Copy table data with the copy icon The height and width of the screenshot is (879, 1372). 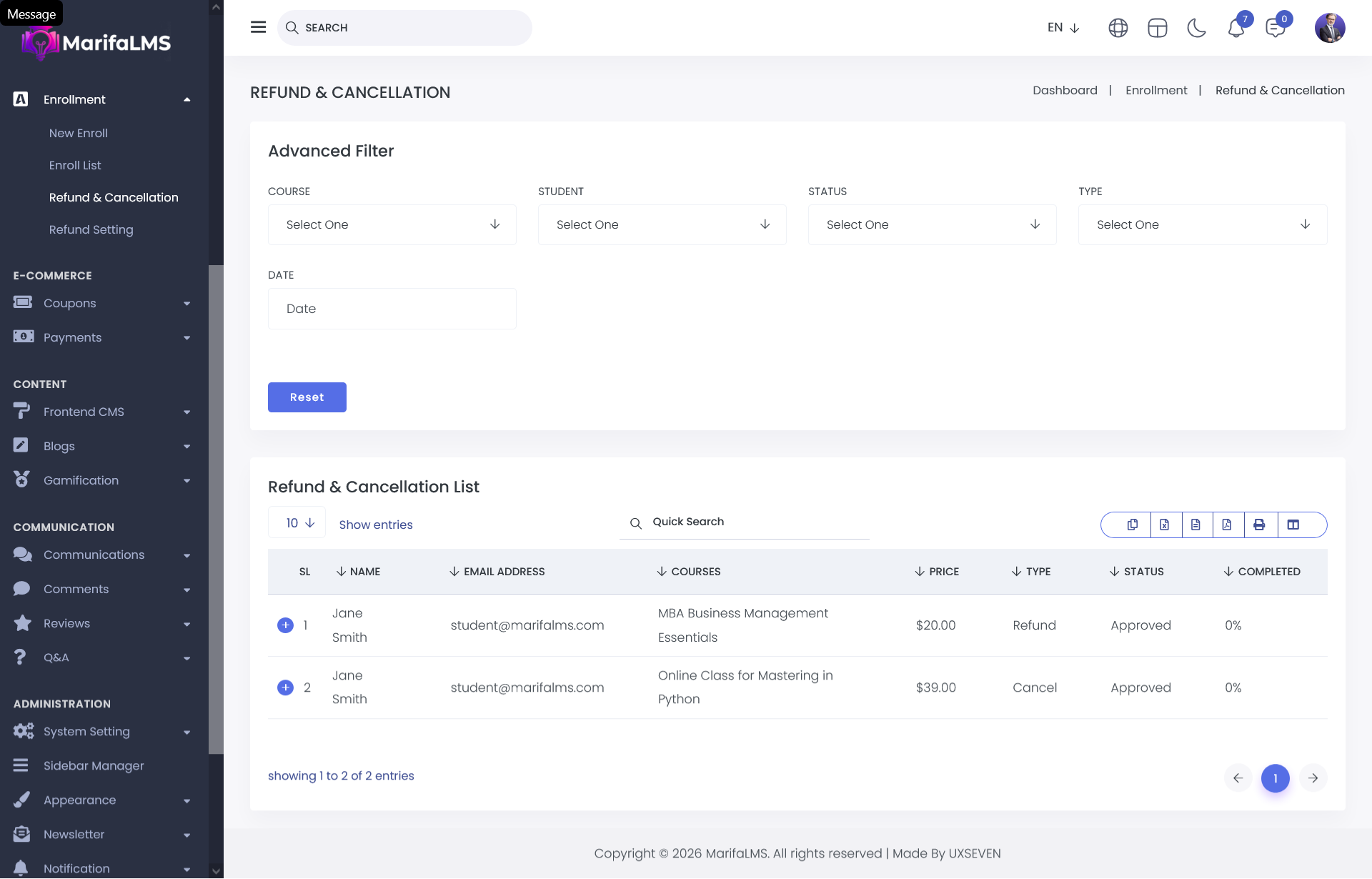tap(1133, 525)
